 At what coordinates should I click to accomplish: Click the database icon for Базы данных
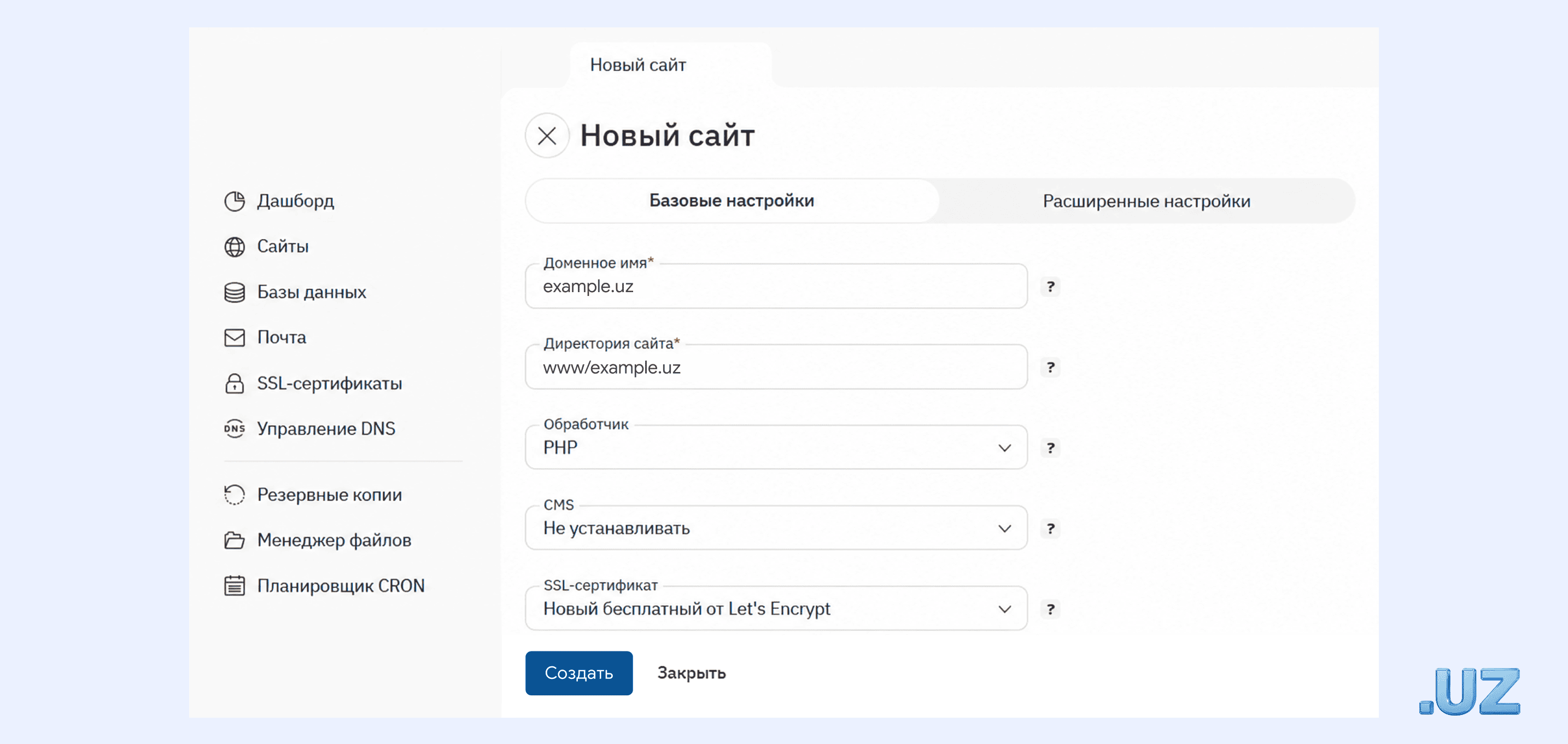pyautogui.click(x=235, y=292)
